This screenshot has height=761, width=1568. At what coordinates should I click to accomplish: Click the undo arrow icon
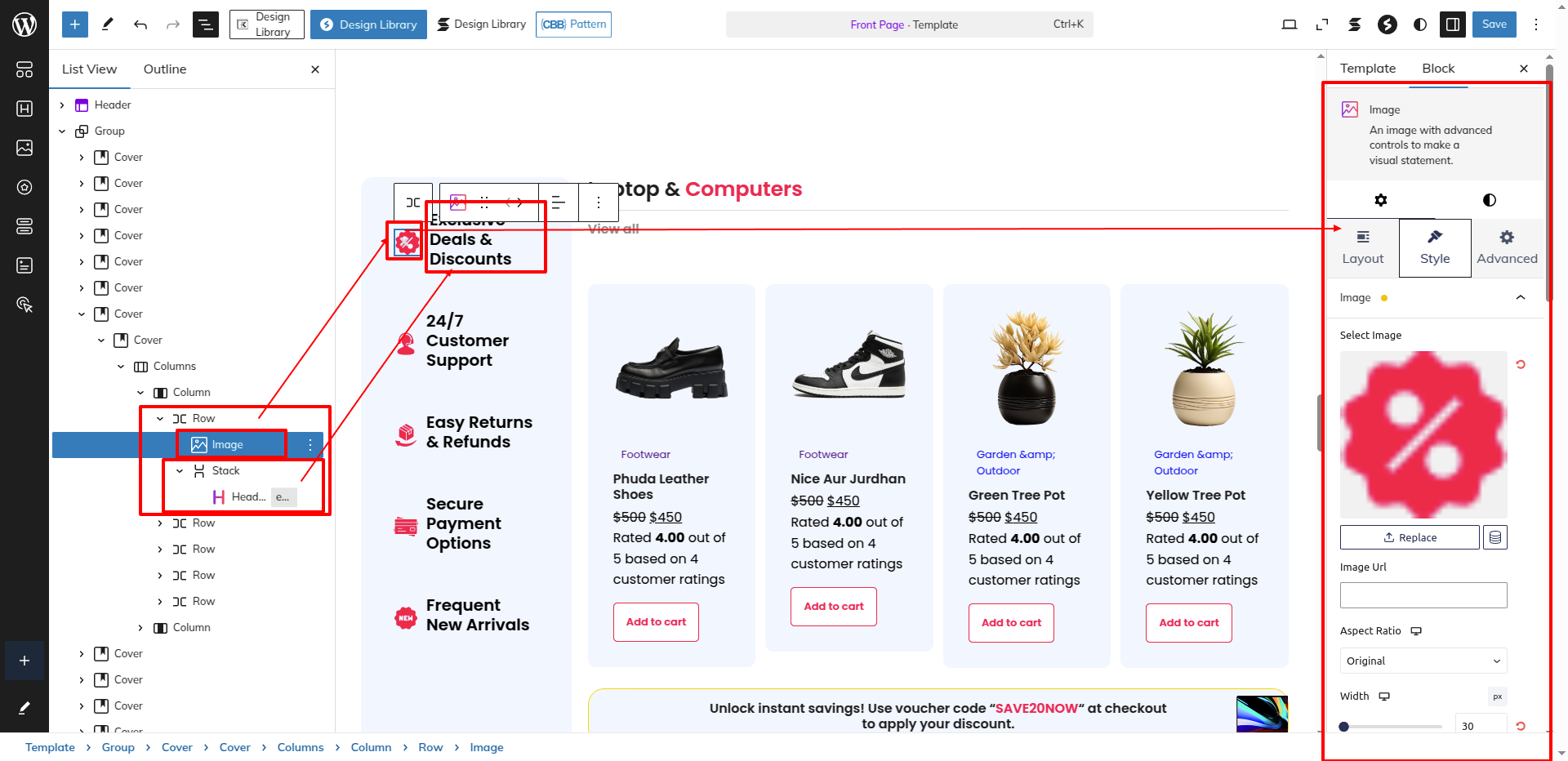(x=140, y=24)
